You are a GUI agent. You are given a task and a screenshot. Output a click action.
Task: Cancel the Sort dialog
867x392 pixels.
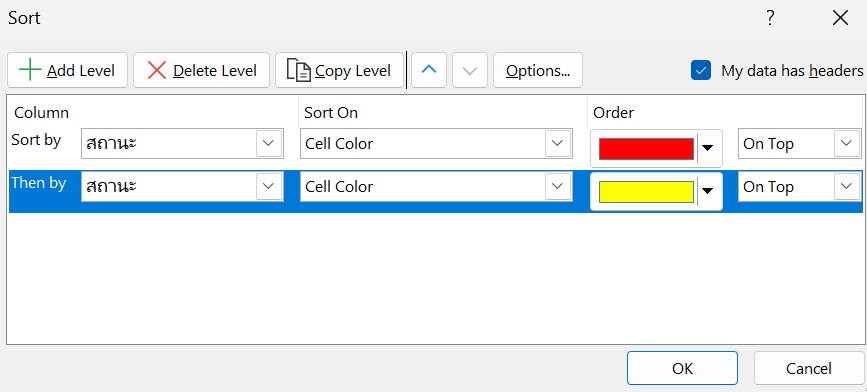point(809,368)
